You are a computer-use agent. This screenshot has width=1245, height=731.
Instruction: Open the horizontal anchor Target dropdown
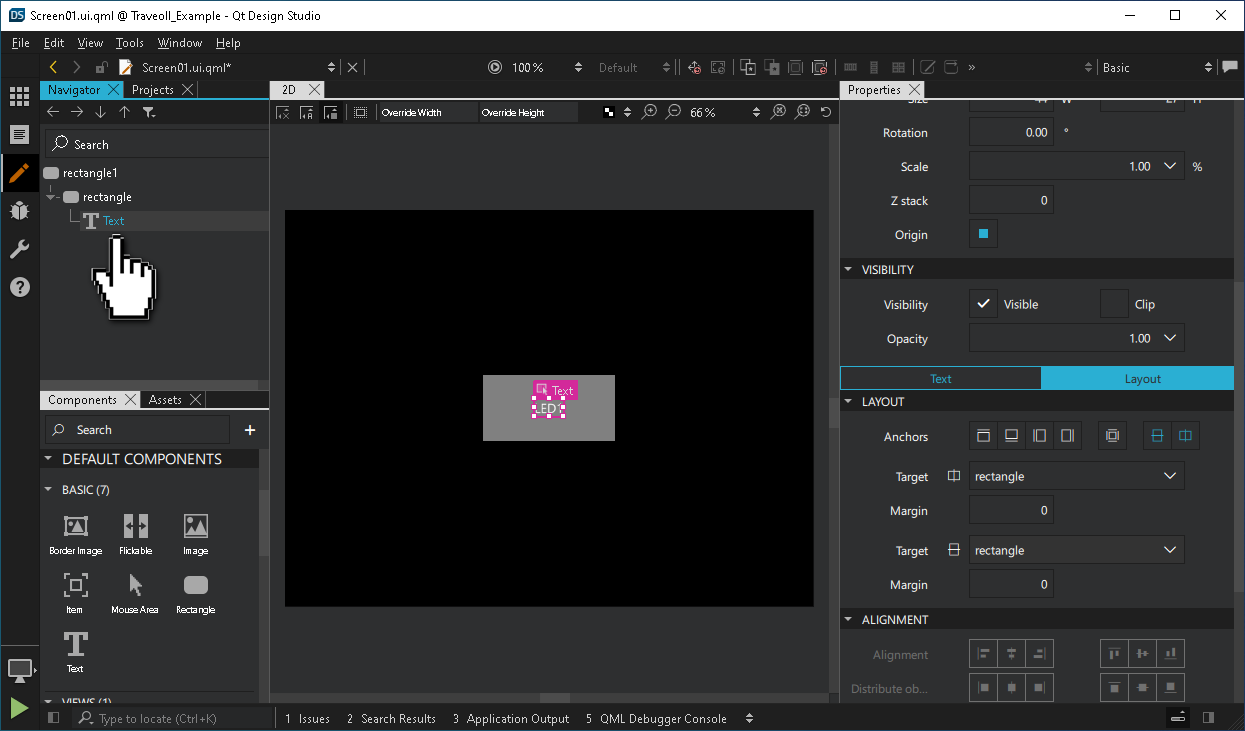[1076, 475]
